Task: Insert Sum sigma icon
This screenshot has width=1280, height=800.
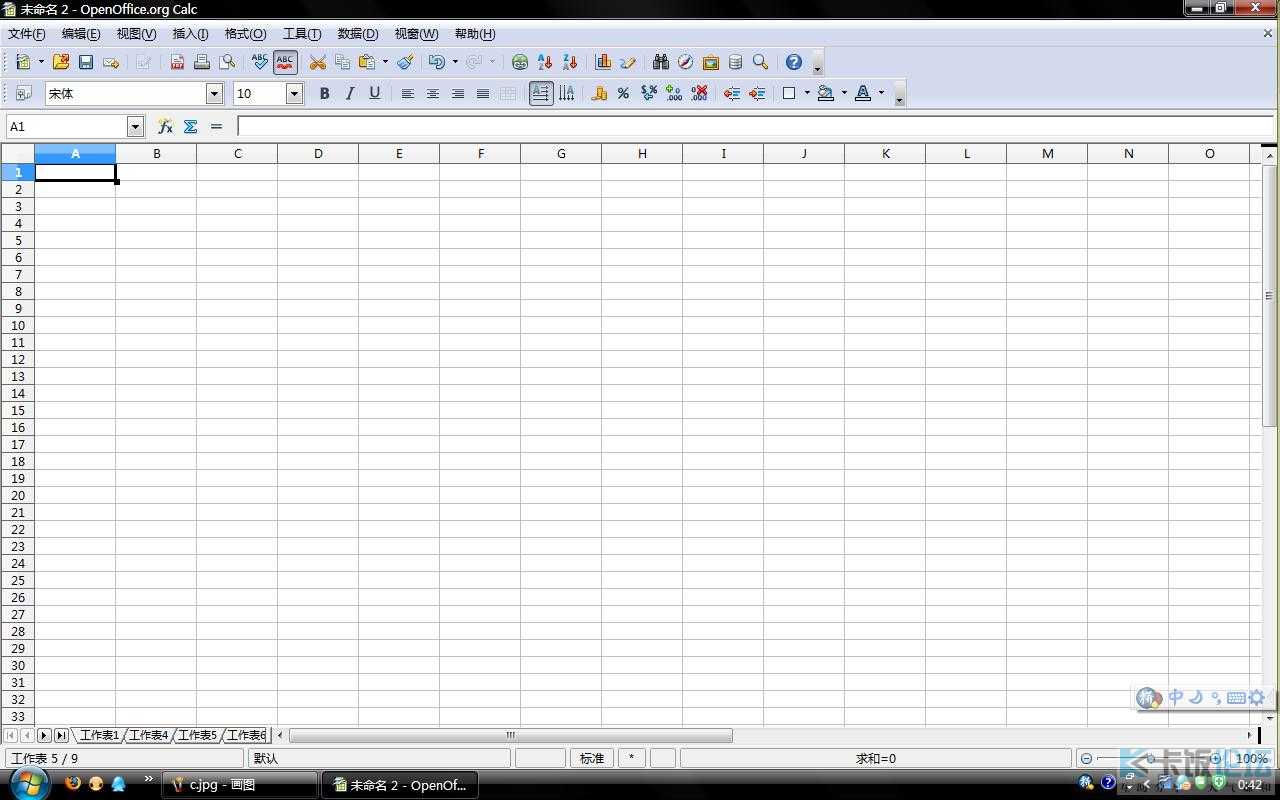Action: [x=190, y=126]
